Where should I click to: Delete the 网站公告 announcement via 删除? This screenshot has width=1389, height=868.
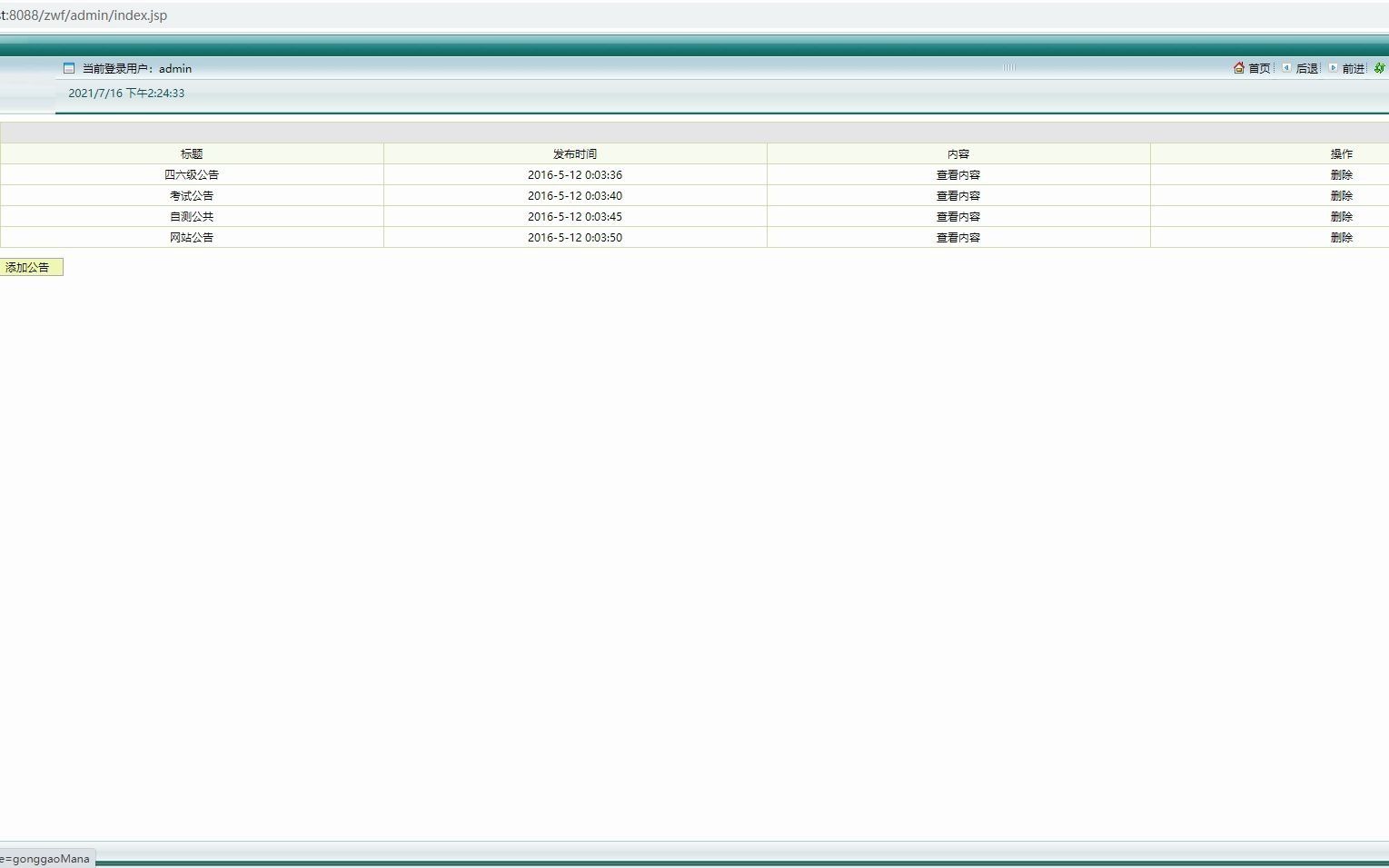(1342, 237)
